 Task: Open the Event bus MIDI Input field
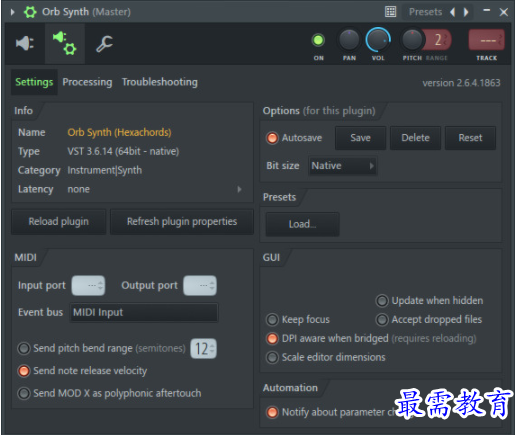tap(144, 312)
